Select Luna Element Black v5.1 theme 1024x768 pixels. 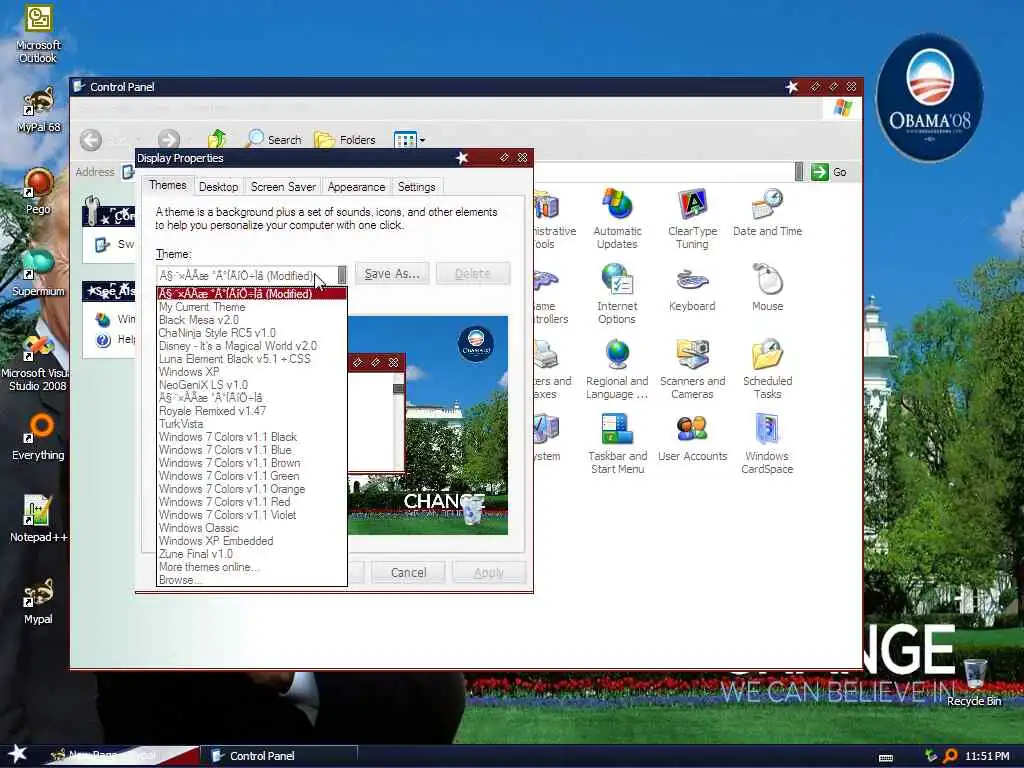(x=251, y=359)
